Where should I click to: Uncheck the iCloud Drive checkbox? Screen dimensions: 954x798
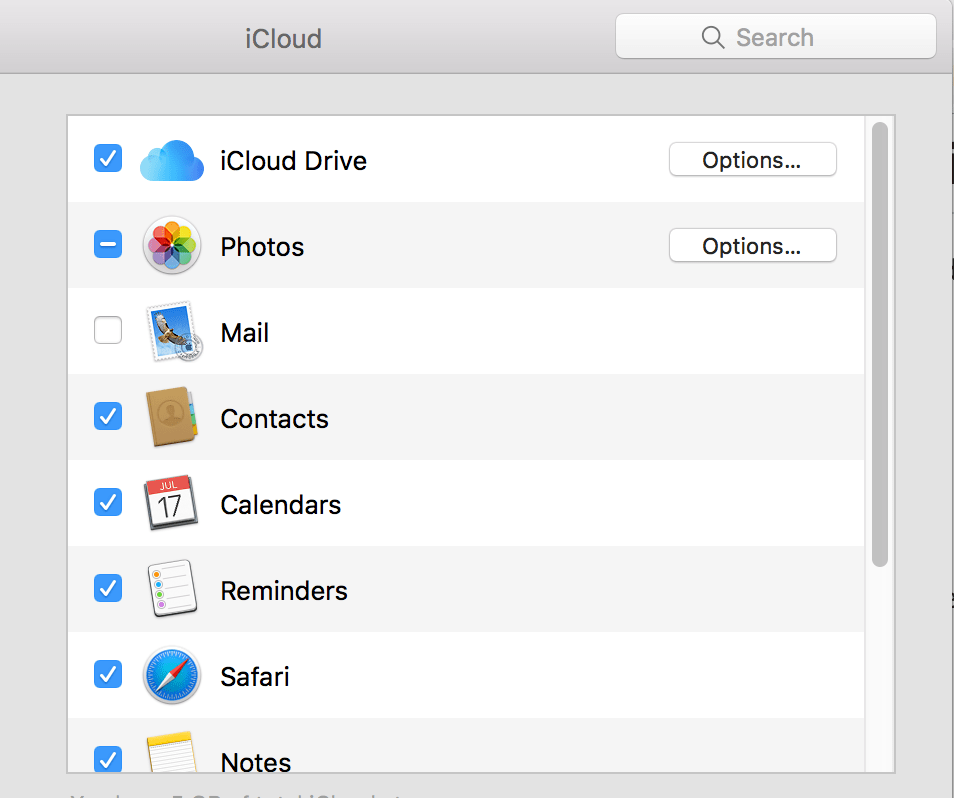click(x=108, y=158)
